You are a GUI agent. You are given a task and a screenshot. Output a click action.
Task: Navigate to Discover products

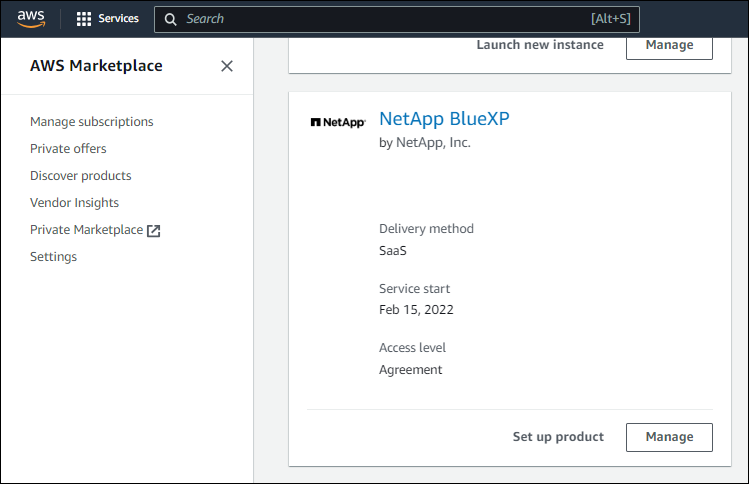click(80, 176)
